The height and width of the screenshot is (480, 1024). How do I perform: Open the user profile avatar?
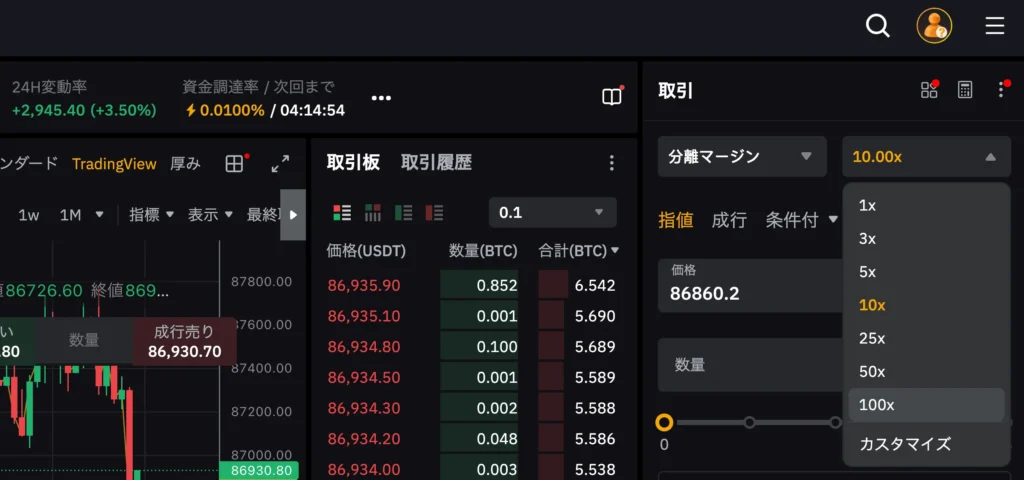934,26
